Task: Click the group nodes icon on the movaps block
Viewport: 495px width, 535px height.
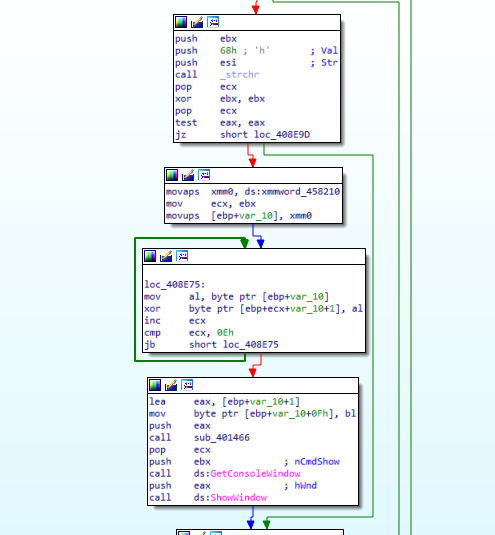Action: tap(204, 175)
